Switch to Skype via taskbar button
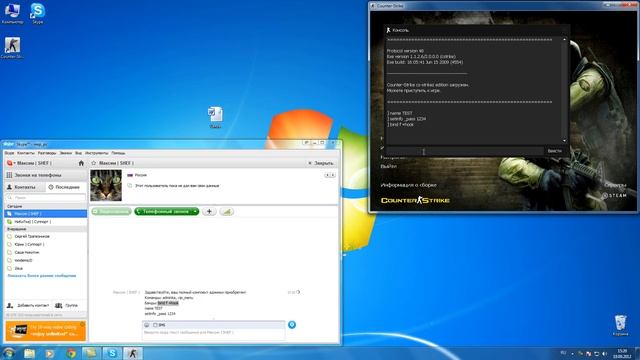640x360 pixels. click(112, 353)
